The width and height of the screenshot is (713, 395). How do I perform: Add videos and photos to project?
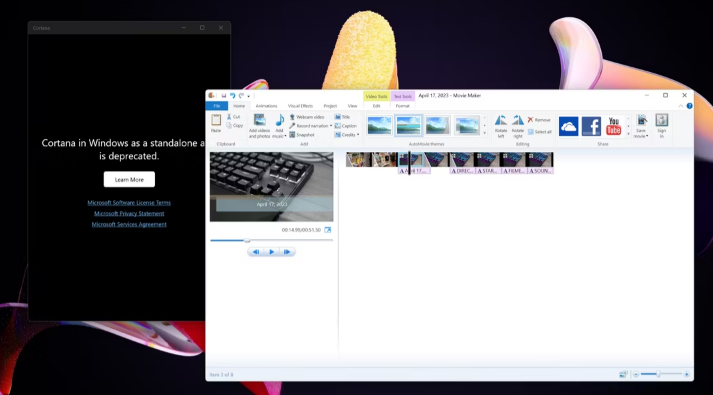(259, 126)
